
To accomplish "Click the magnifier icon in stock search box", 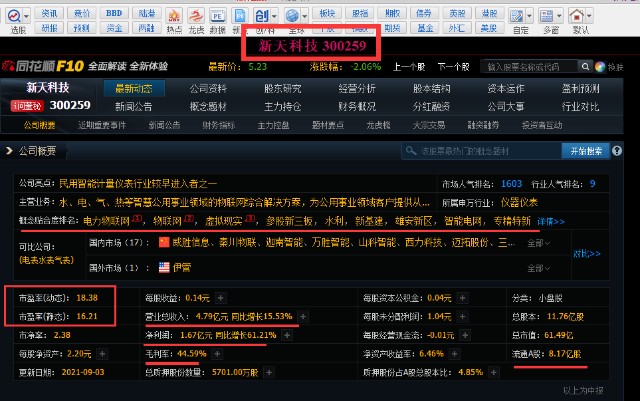I will tap(585, 67).
